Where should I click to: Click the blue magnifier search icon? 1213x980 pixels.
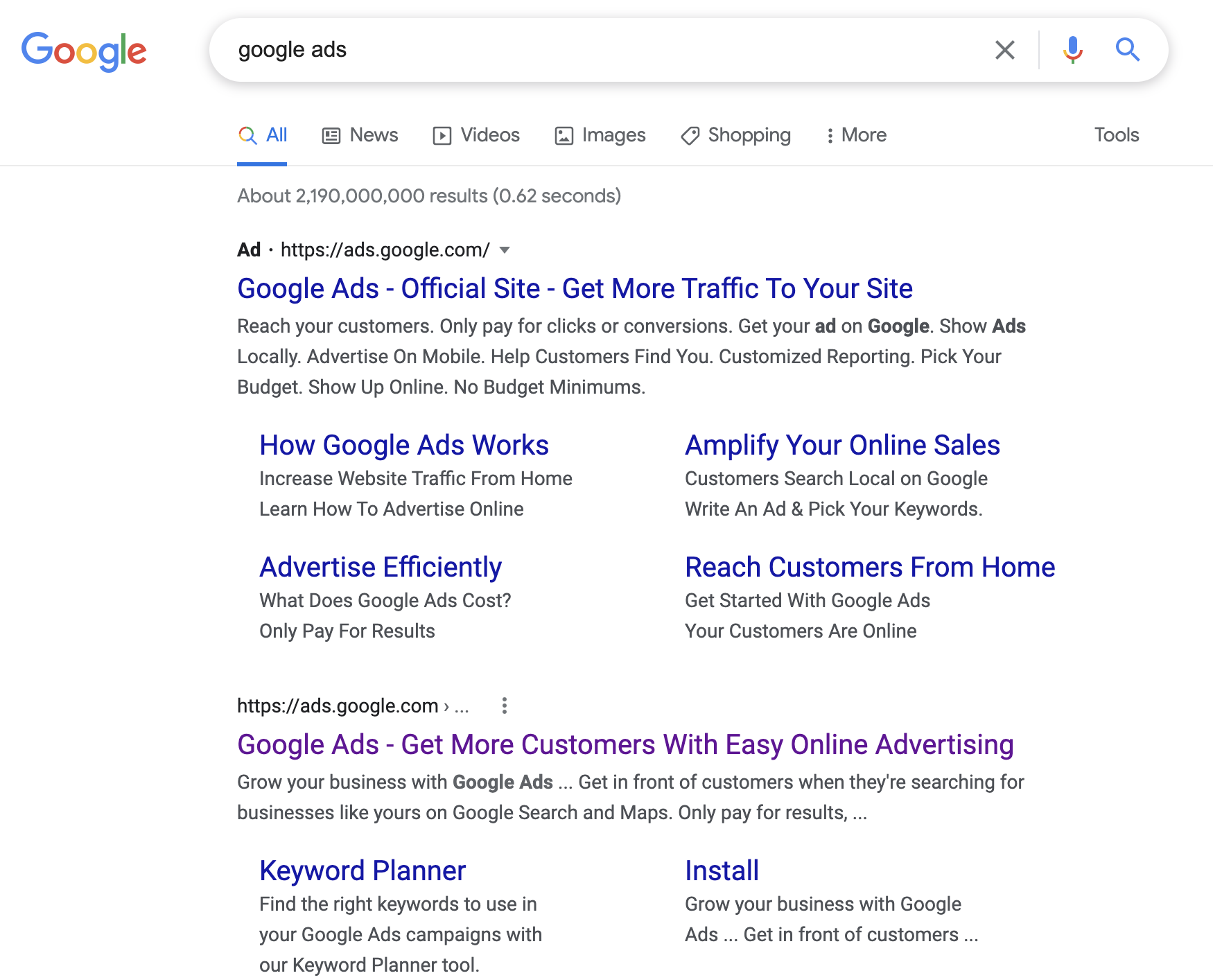(x=1128, y=50)
